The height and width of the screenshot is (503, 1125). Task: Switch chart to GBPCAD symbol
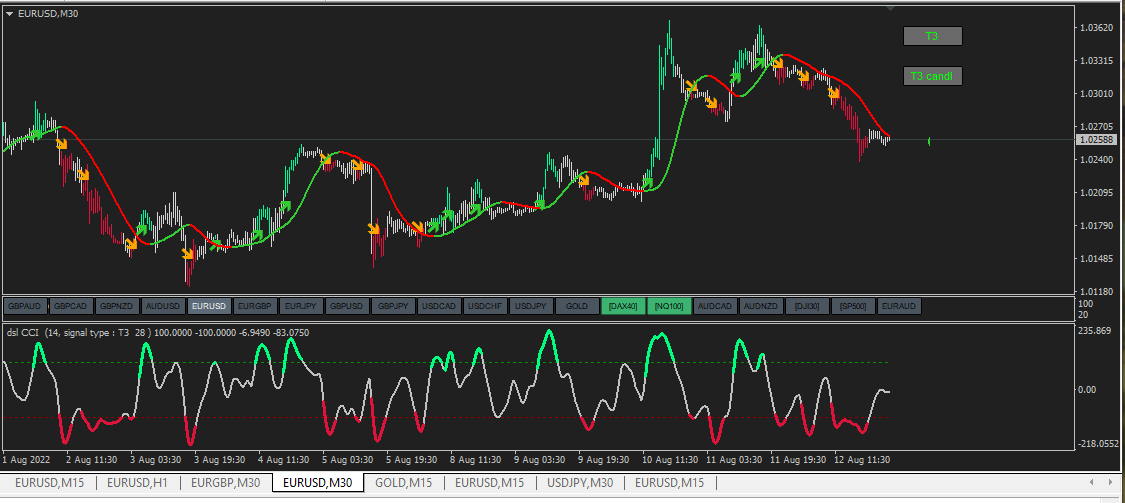click(71, 306)
